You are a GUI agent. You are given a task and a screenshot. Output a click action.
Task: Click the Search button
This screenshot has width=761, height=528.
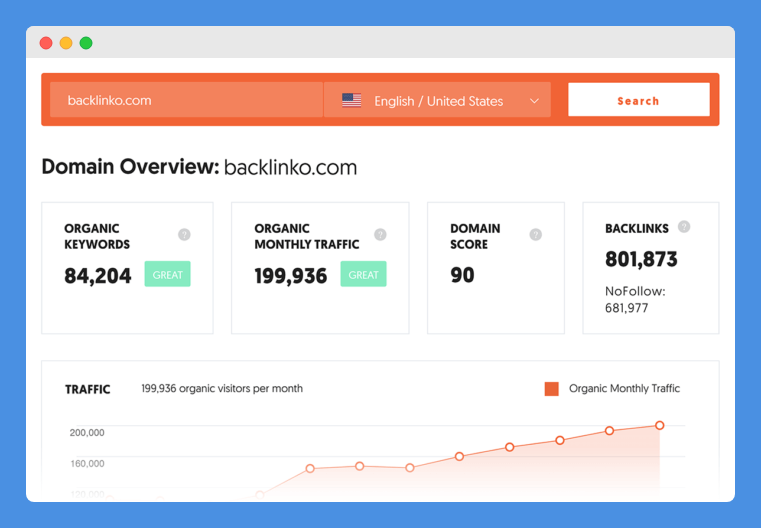coord(639,100)
